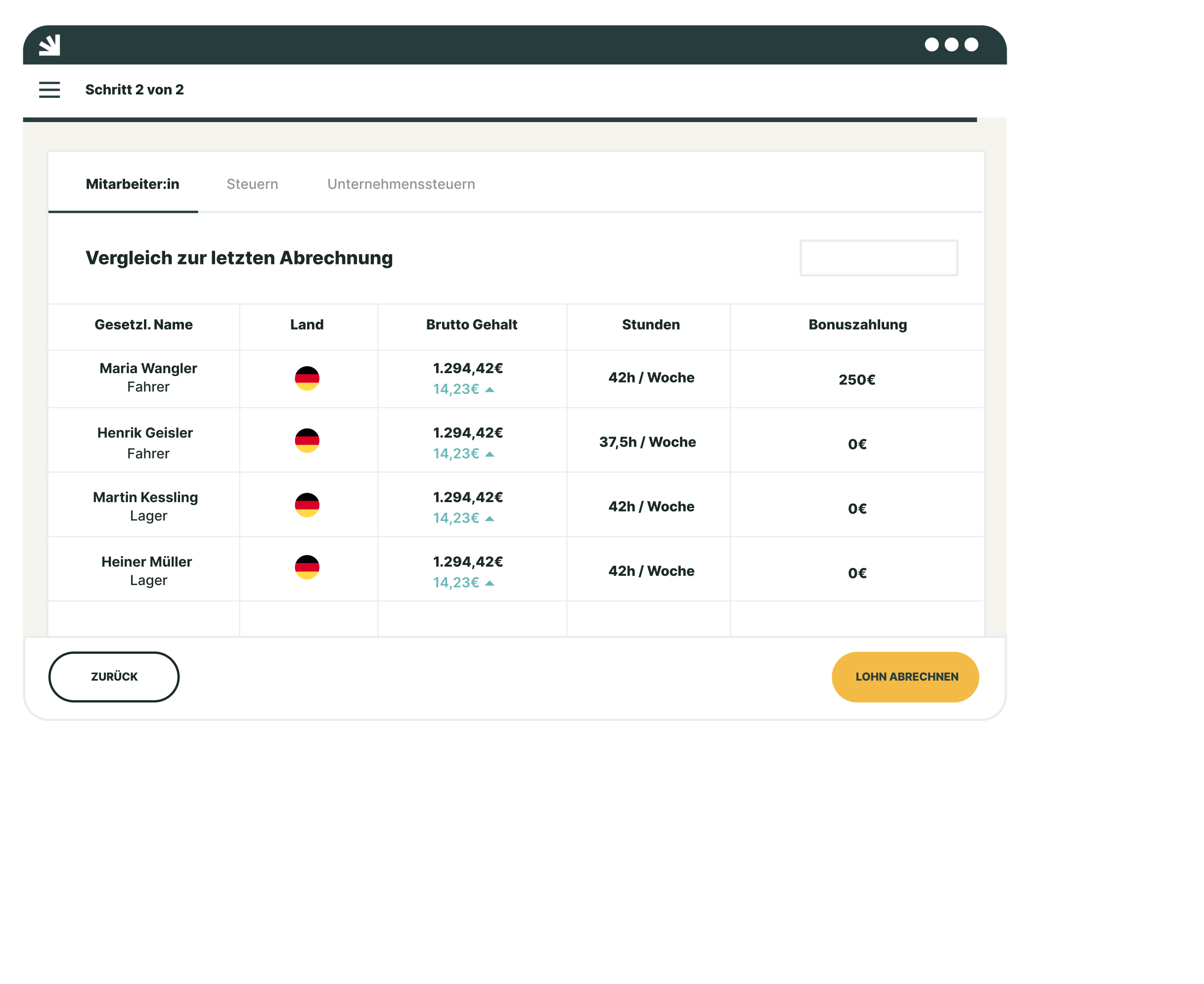Click the app logo in header
Screen dimensions: 1204x984
coord(49,45)
